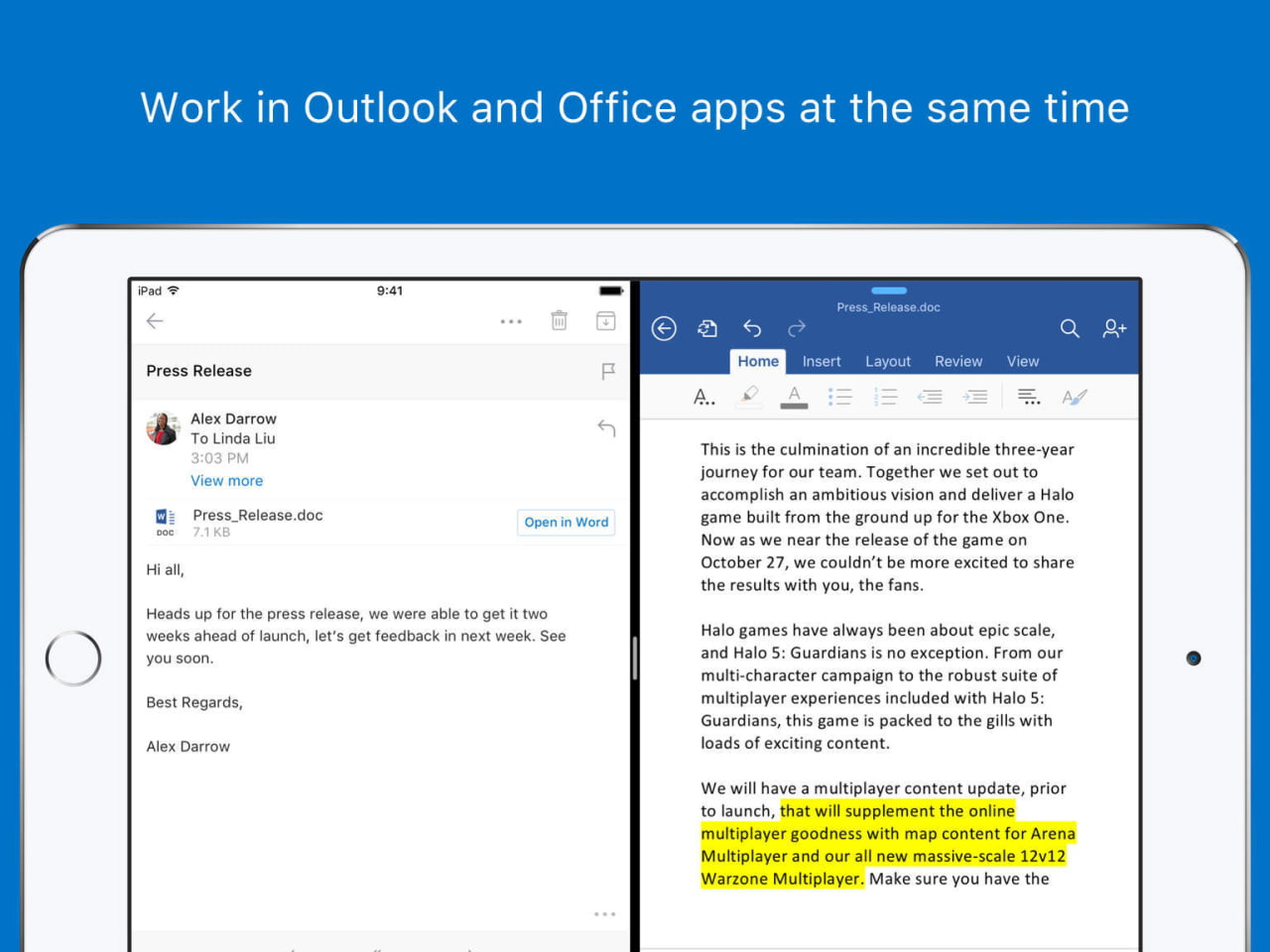Undo the last edit in Word
This screenshot has height=952, width=1270.
pos(752,328)
